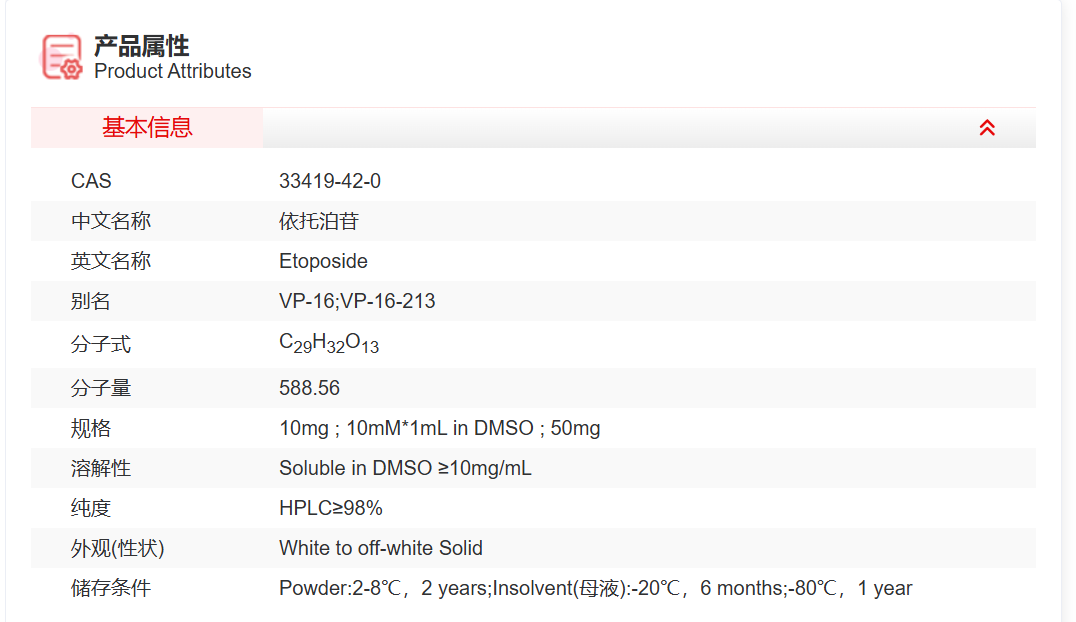Click the 规格 value listing 10mg and 50mg

point(439,428)
